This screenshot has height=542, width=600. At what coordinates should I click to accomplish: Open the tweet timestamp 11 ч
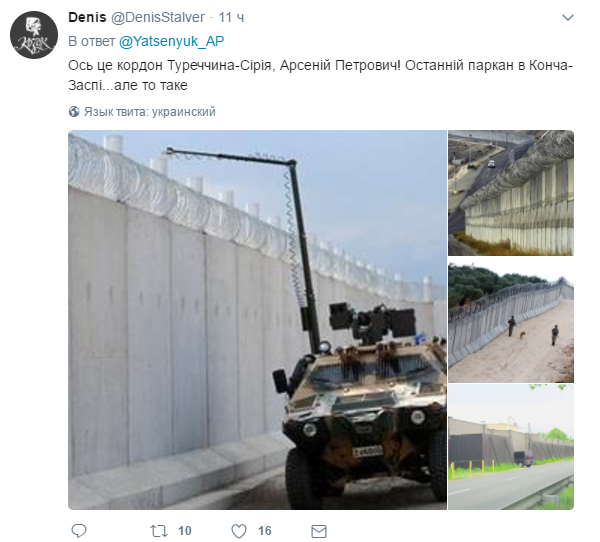pyautogui.click(x=231, y=17)
